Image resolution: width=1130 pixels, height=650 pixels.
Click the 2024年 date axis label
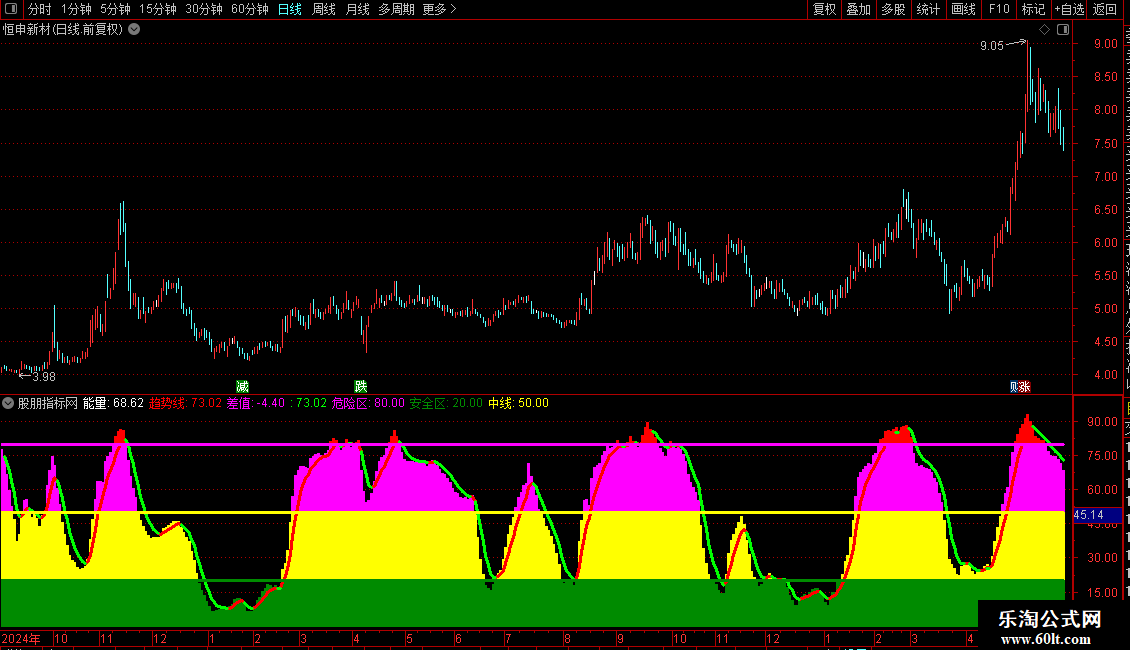pyautogui.click(x=21, y=639)
